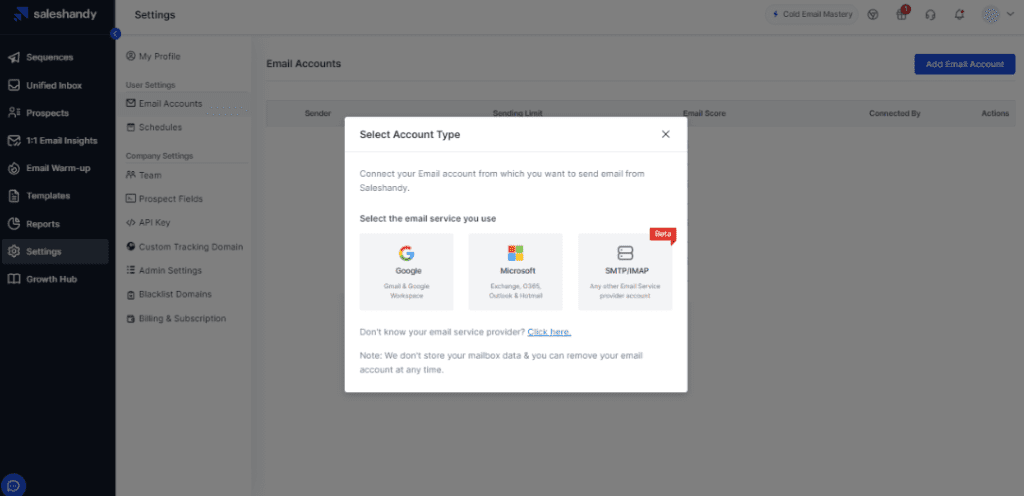Expand the user avatar dropdown chevron
Screen dimensions: 1024x496
(x=1010, y=14)
